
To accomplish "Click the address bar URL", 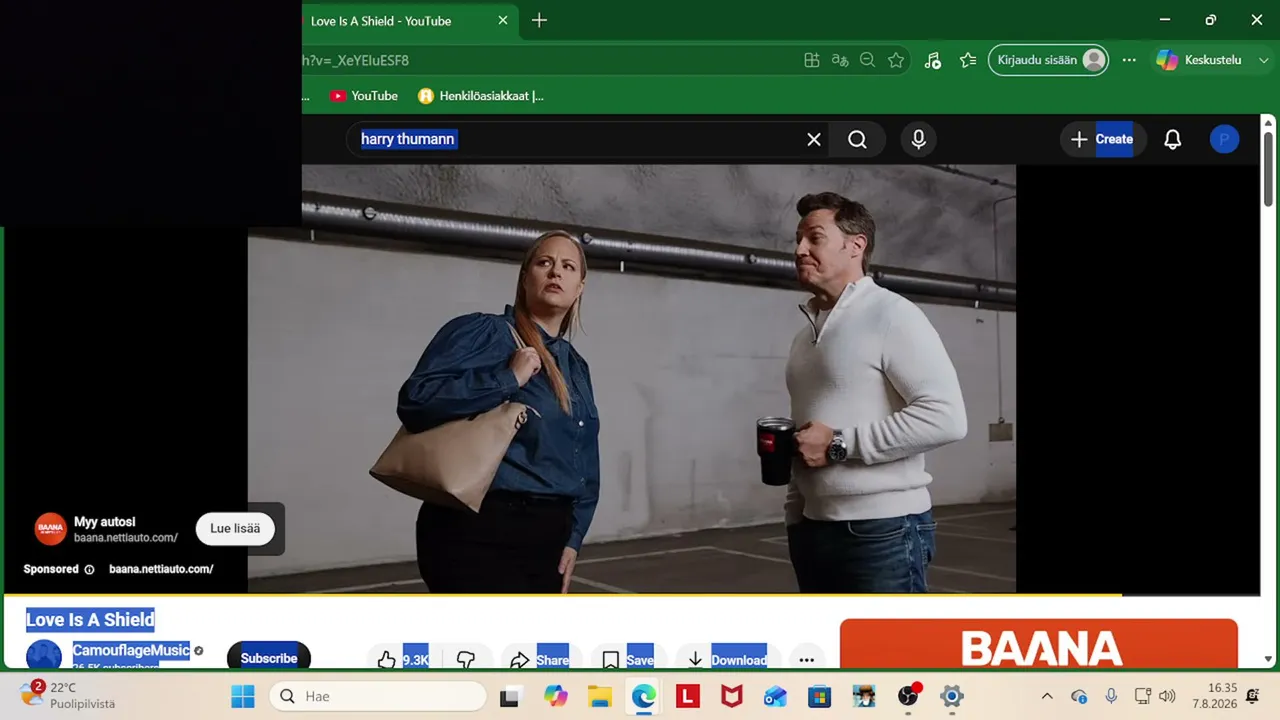I will tap(355, 60).
